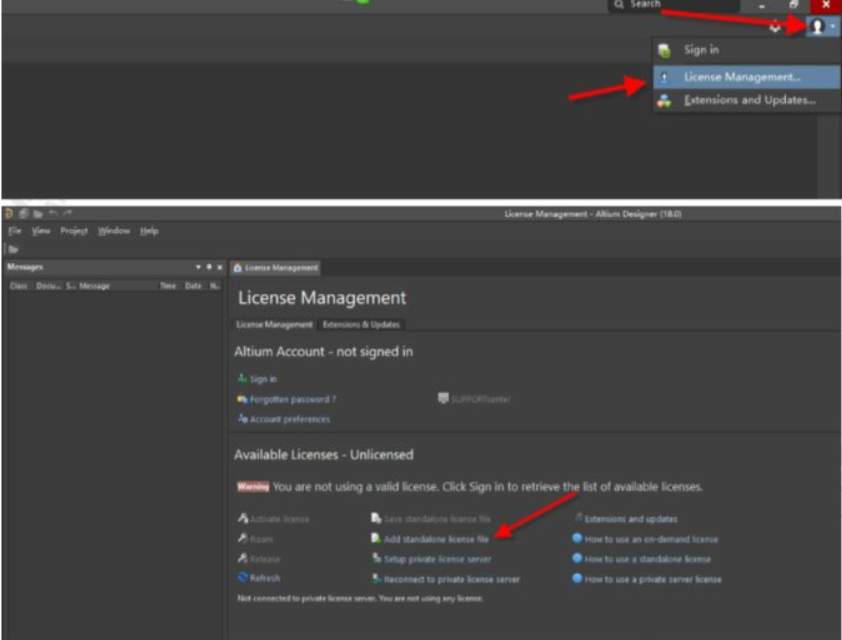Image resolution: width=842 pixels, height=640 pixels.
Task: Click the Sign in link under Altium Account
Action: pos(263,379)
